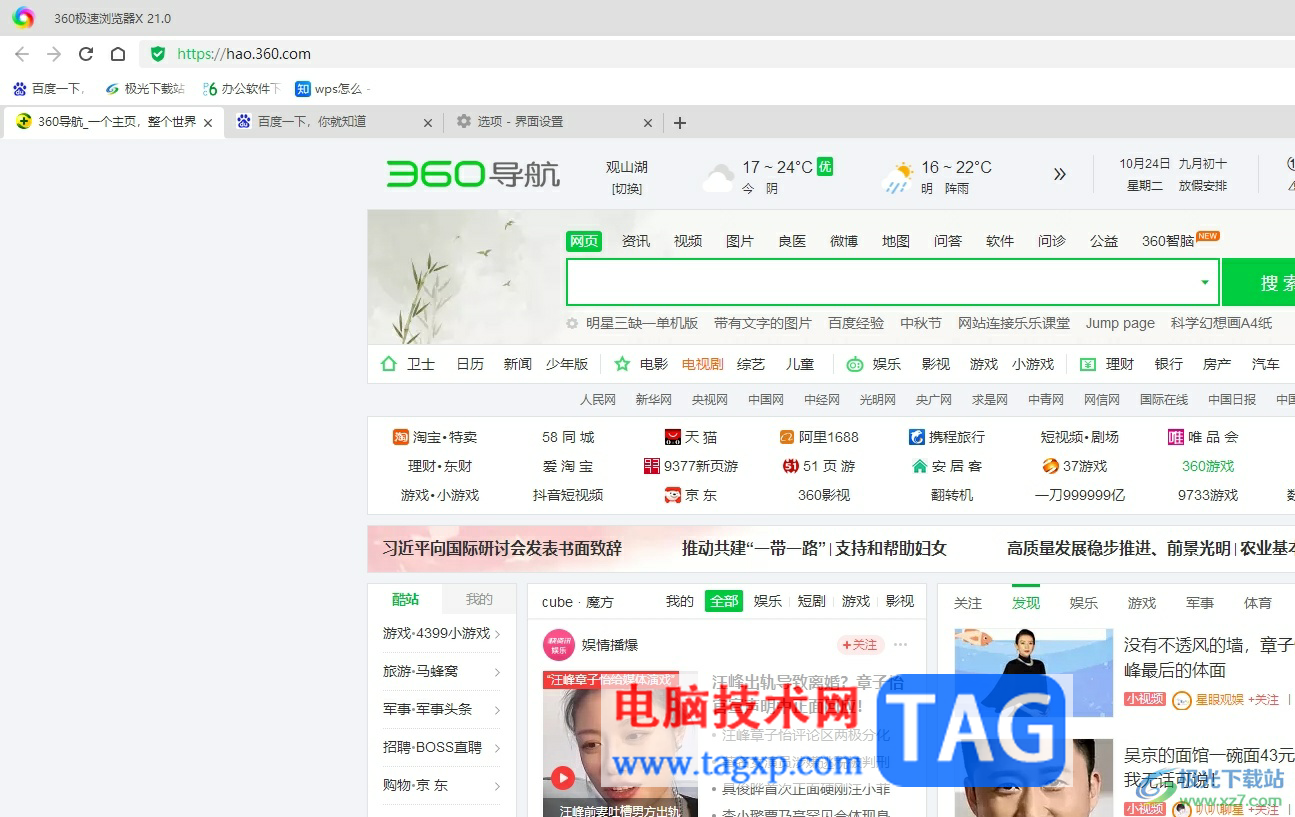This screenshot has width=1295, height=817.
Task: Open the 极光下载站 bookmark
Action: click(x=145, y=89)
